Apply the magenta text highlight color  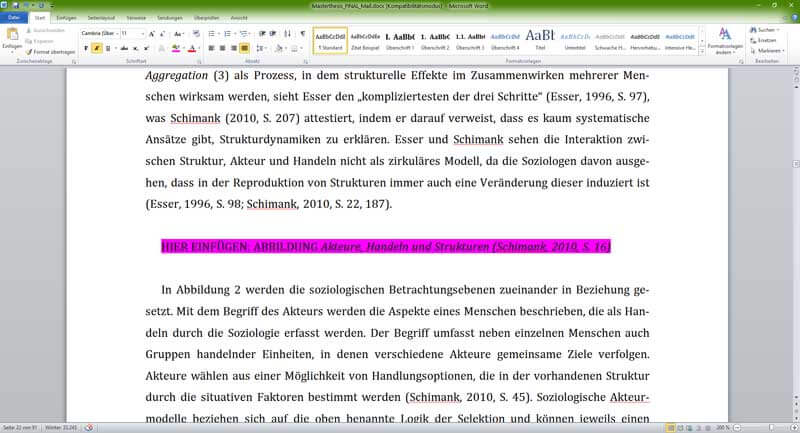click(175, 48)
